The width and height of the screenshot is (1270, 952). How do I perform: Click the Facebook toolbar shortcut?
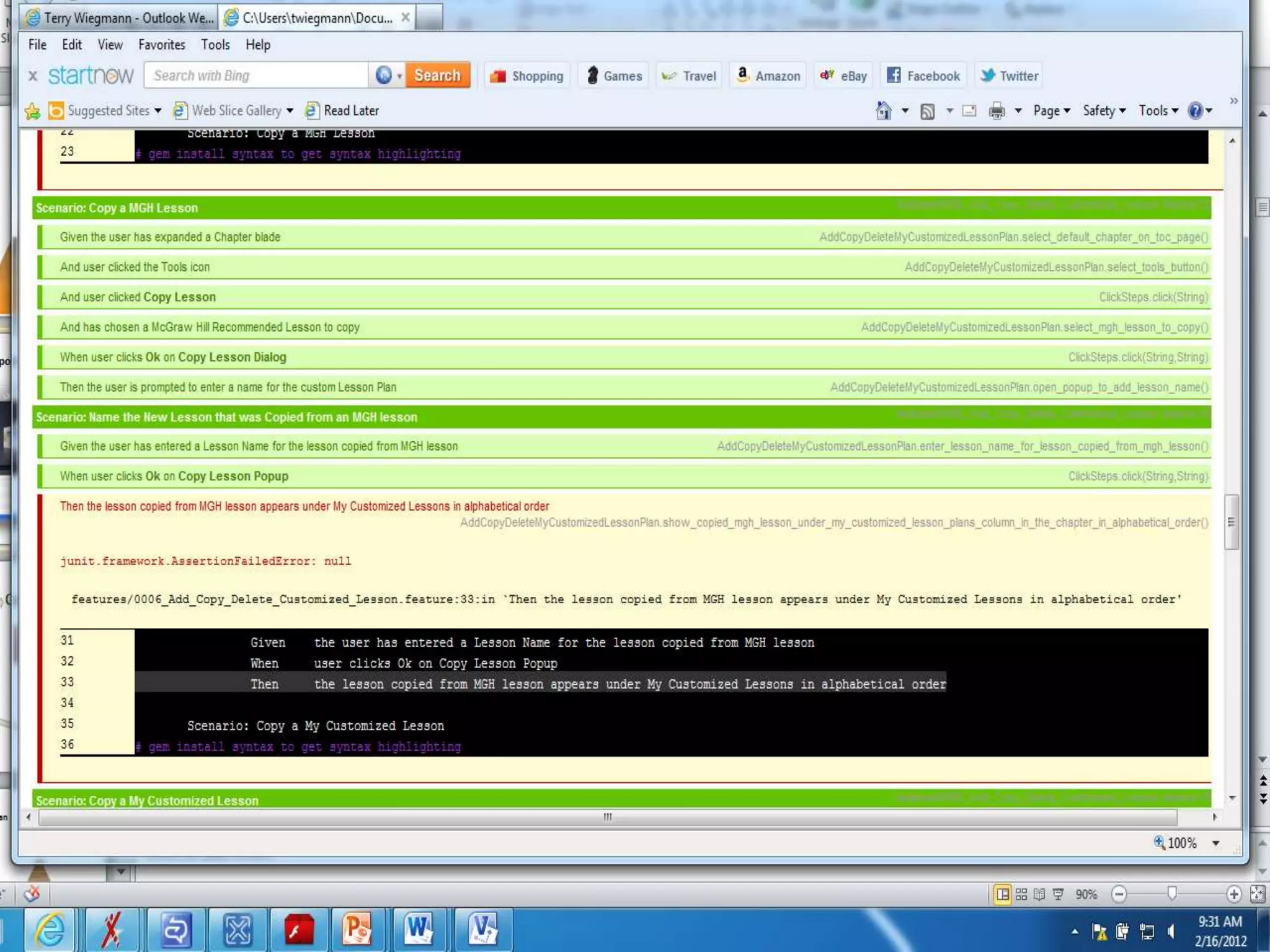coord(923,76)
